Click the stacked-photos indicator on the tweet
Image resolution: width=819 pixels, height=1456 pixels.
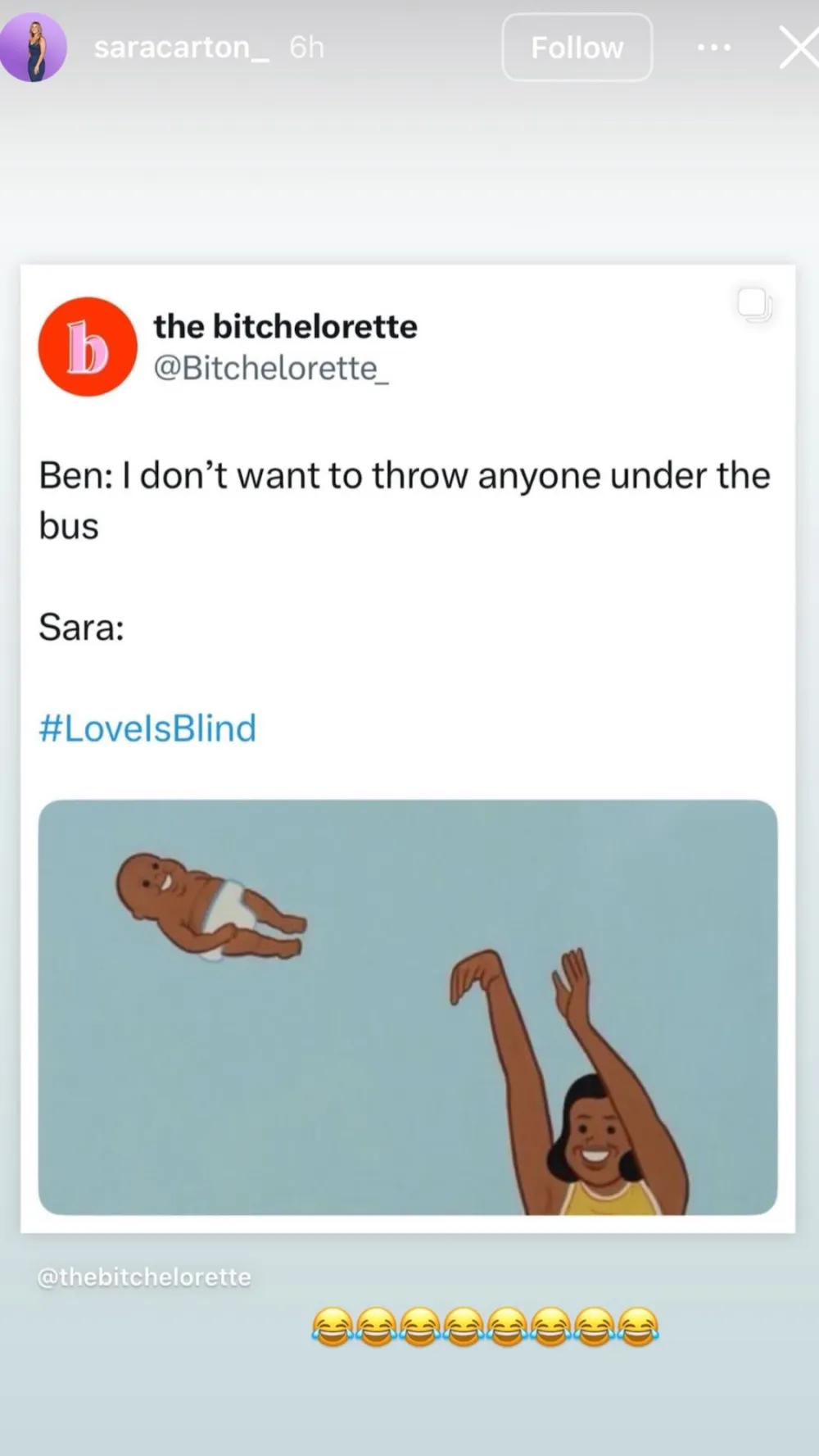[754, 305]
